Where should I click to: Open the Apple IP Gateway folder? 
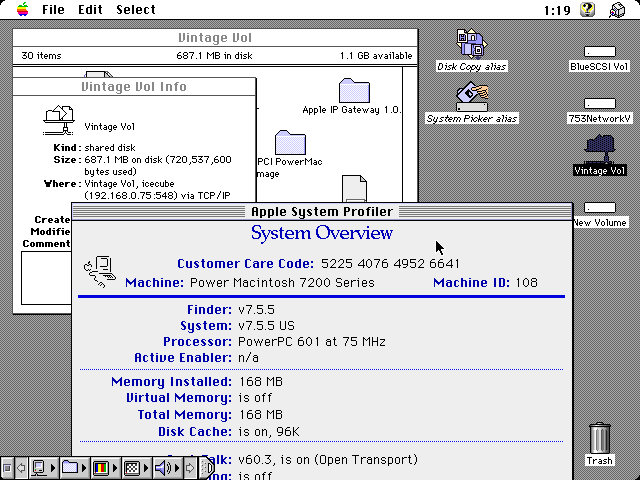click(x=353, y=90)
